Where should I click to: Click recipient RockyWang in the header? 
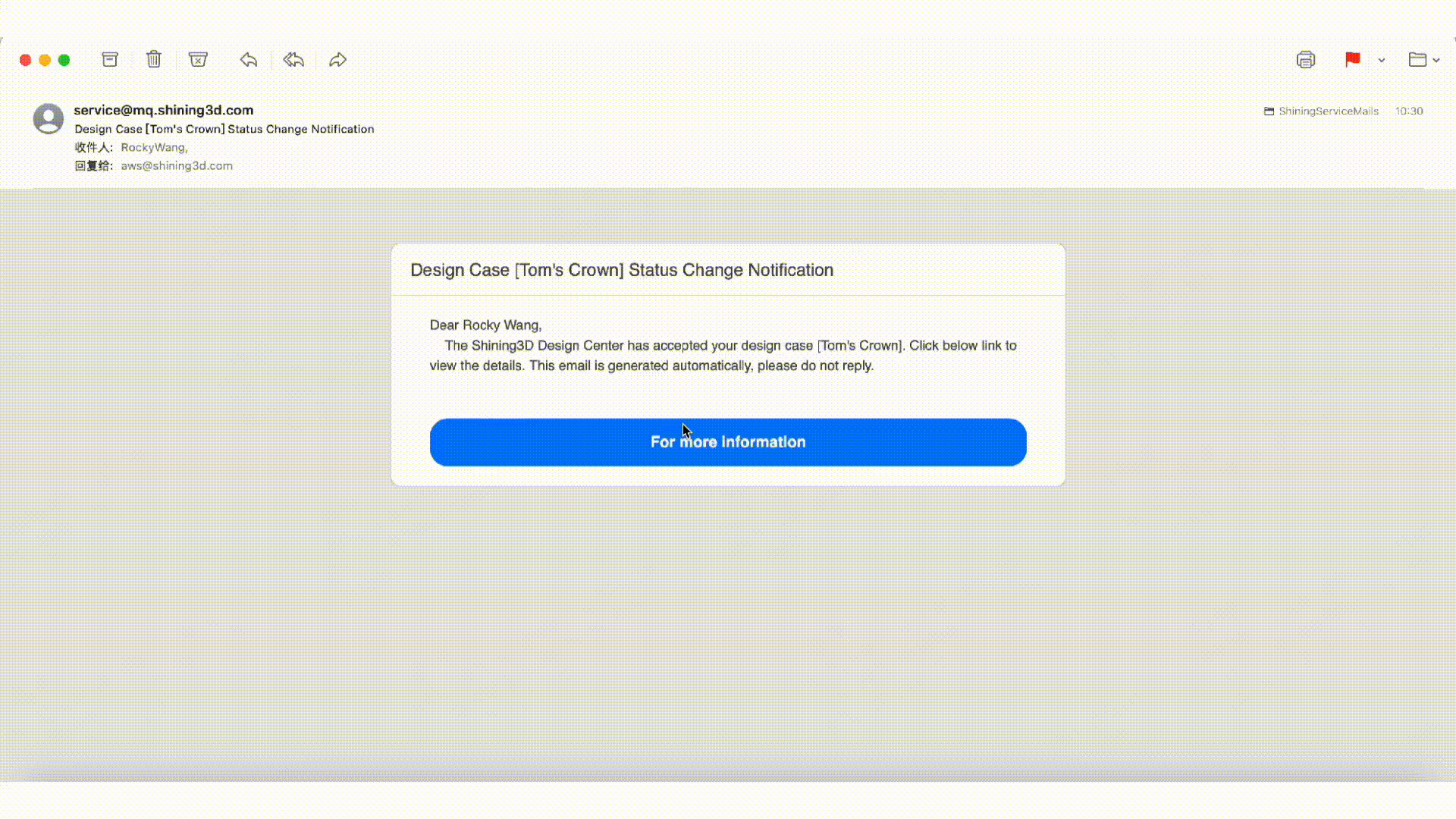click(x=153, y=147)
